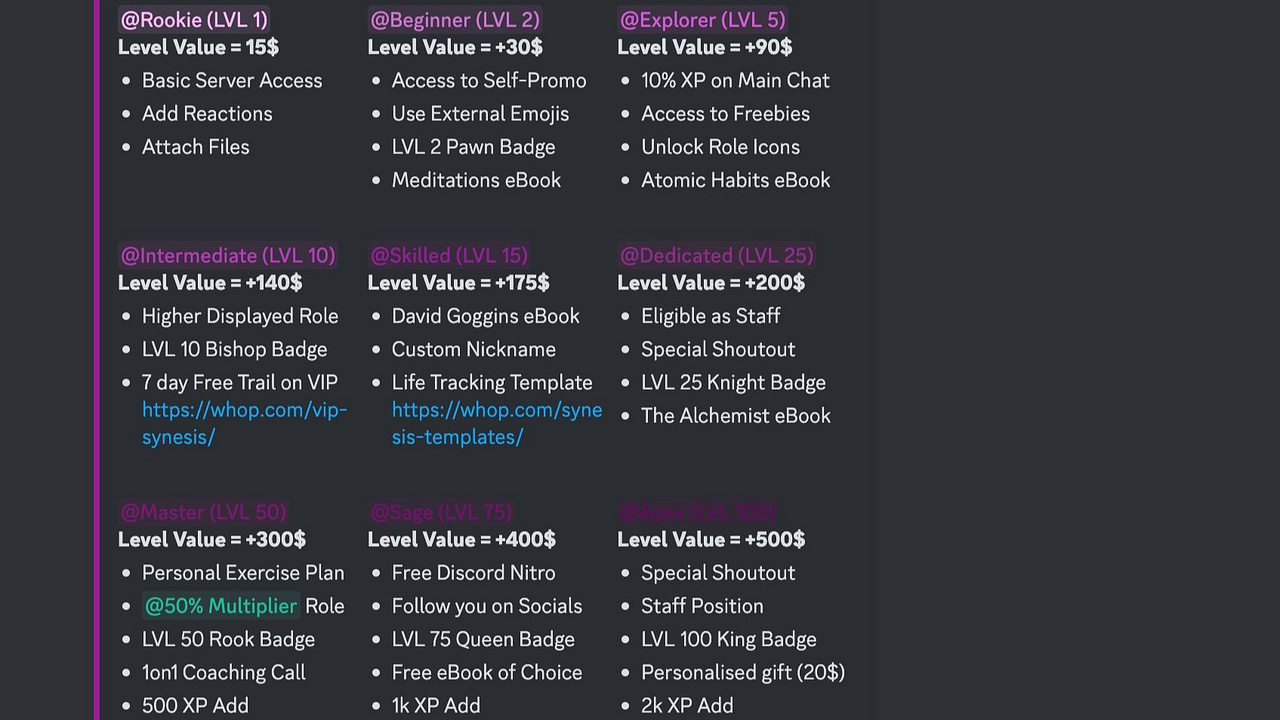
Task: Click the @Rookie (LVL 1) role mention
Action: (x=194, y=20)
